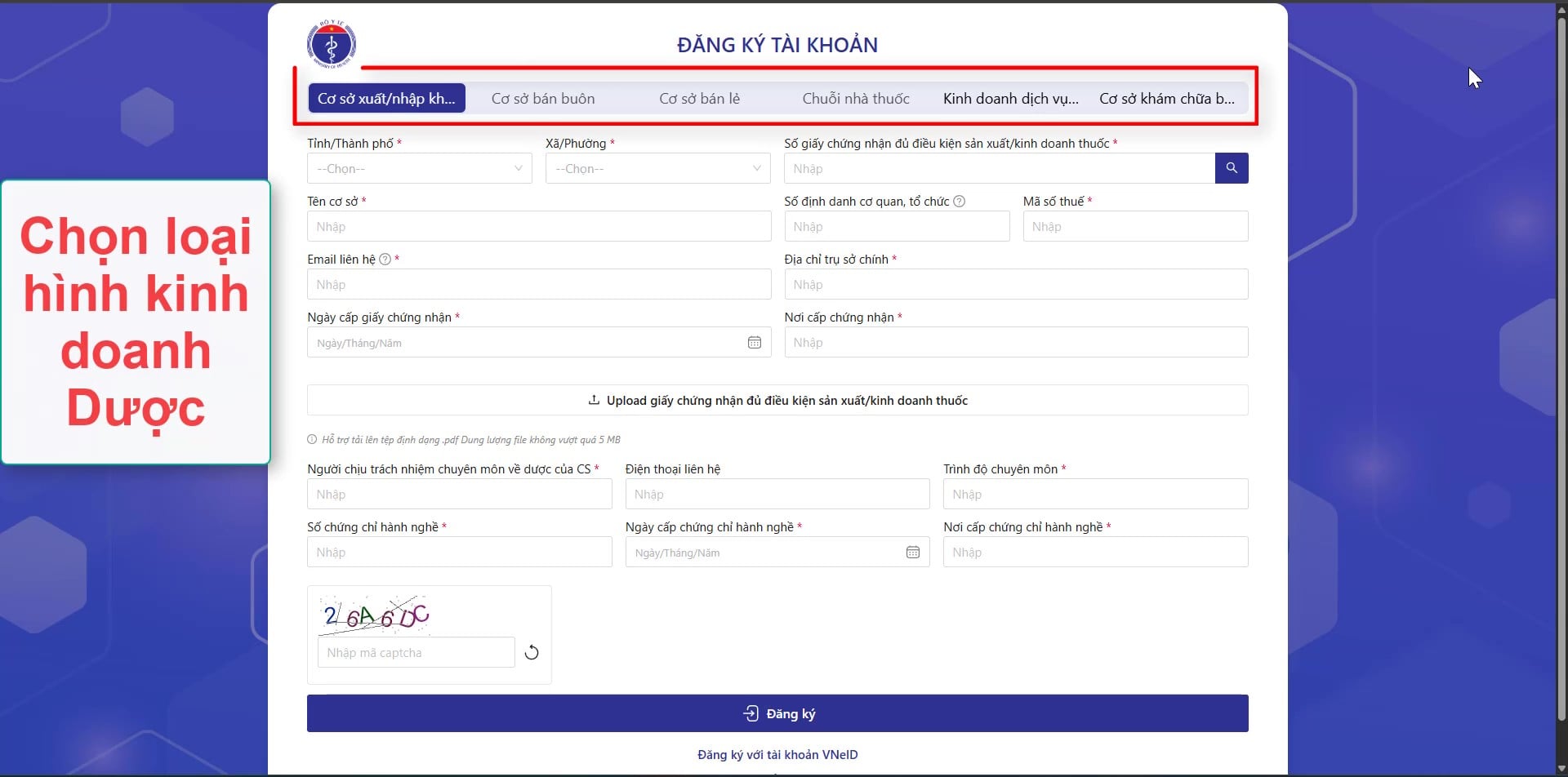
Task: Refresh the captcha code
Action: (532, 652)
